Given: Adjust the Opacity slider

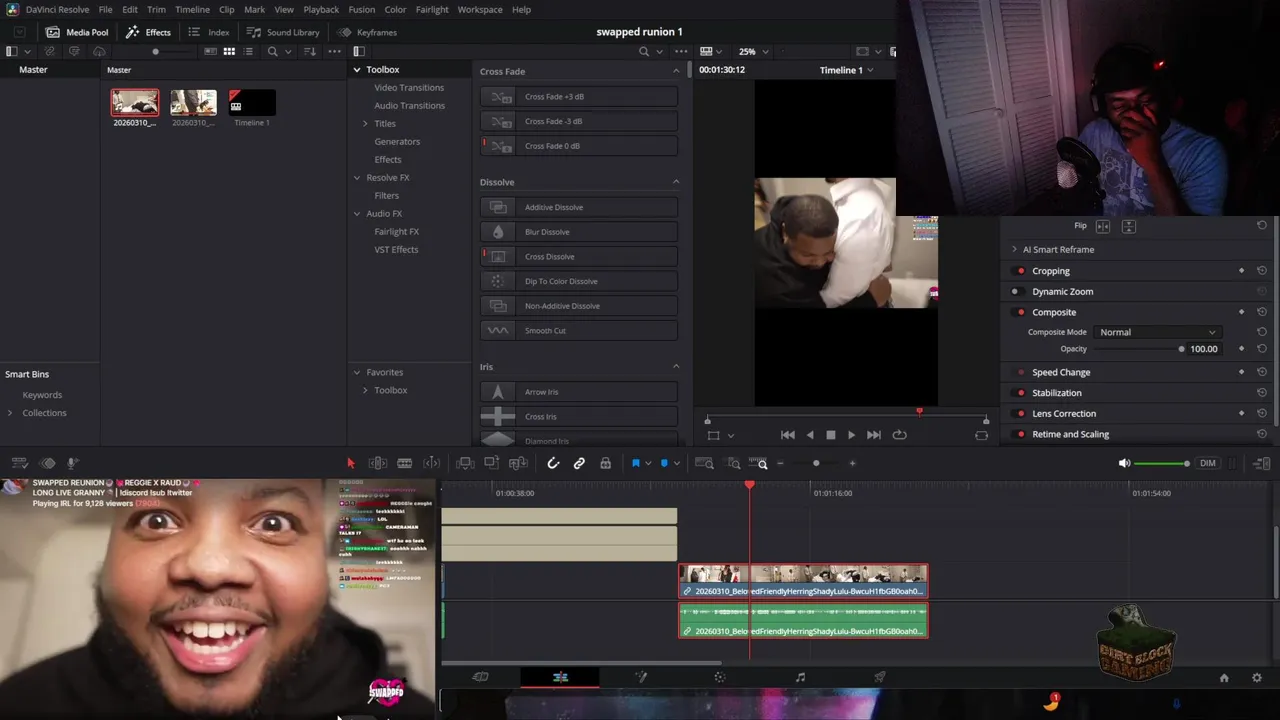Looking at the screenshot, I should pos(1139,349).
